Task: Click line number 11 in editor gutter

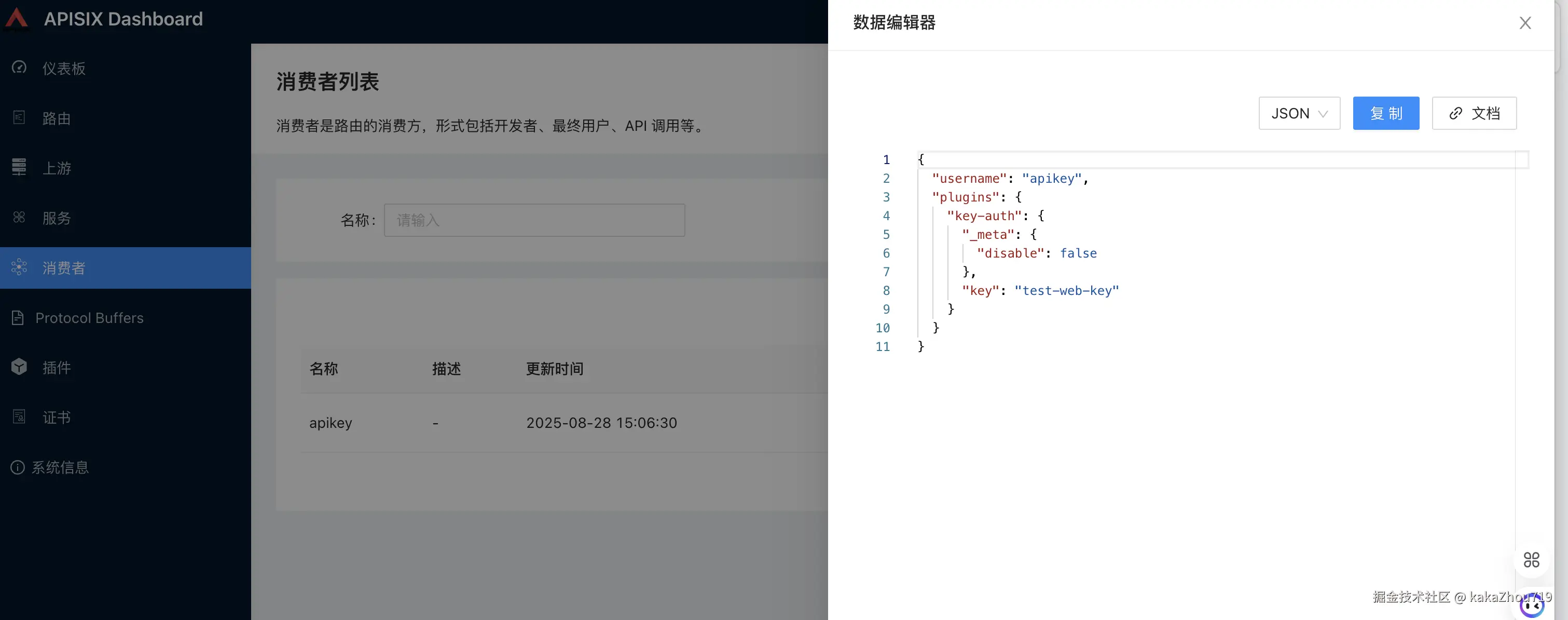Action: (883, 346)
